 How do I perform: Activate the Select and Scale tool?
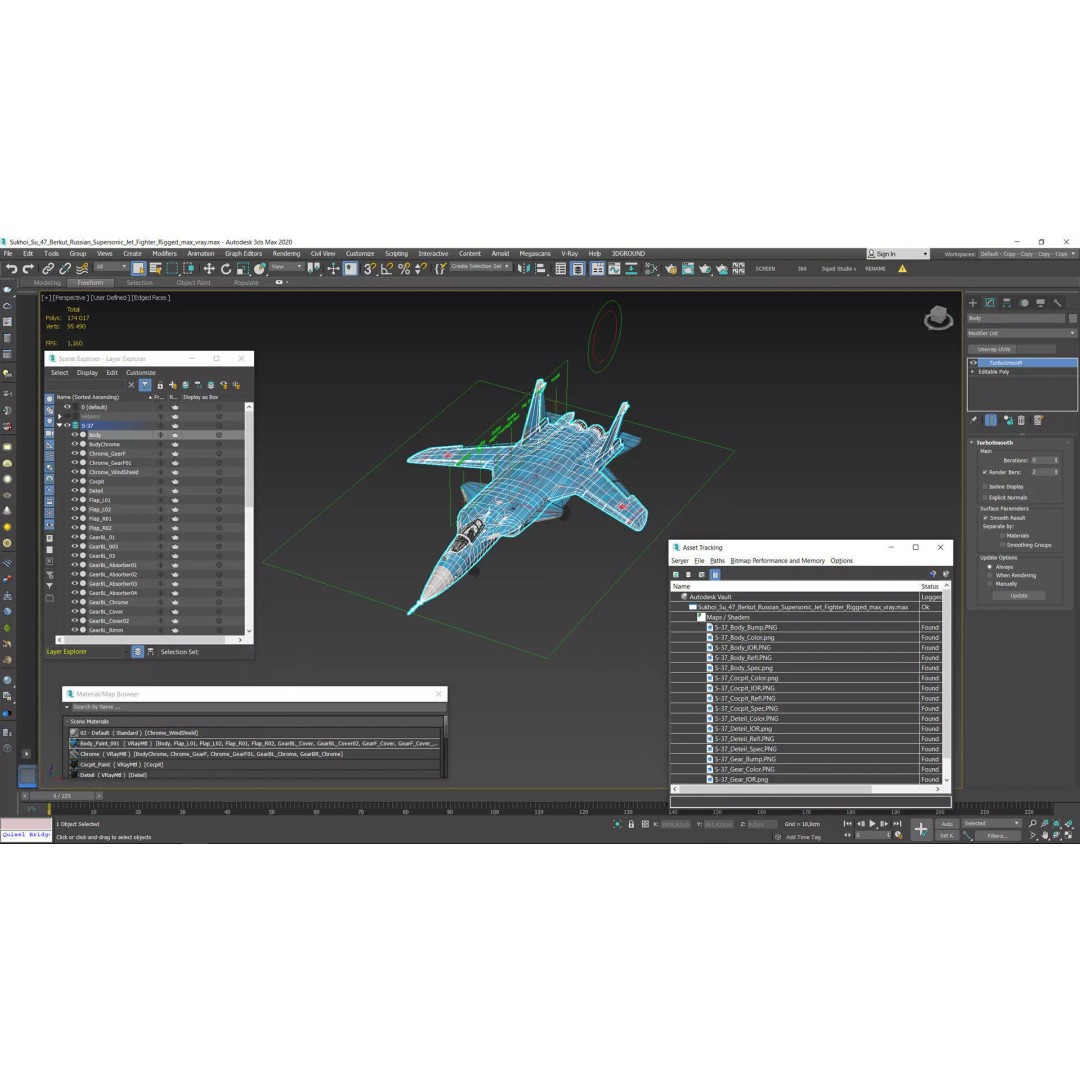pyautogui.click(x=242, y=269)
